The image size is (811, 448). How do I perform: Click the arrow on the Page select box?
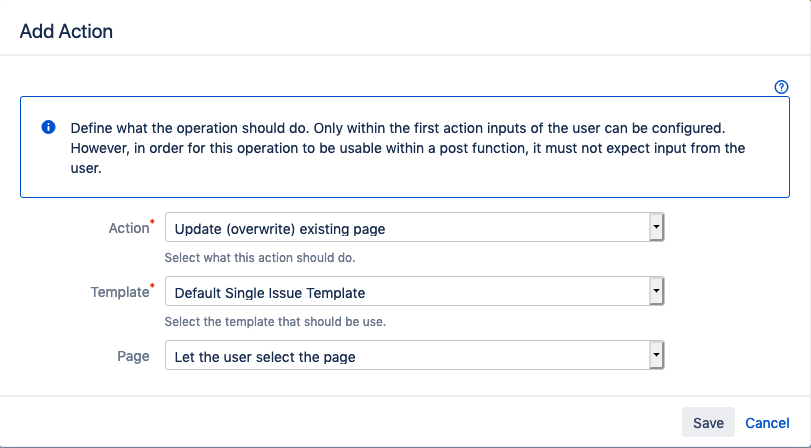[656, 356]
